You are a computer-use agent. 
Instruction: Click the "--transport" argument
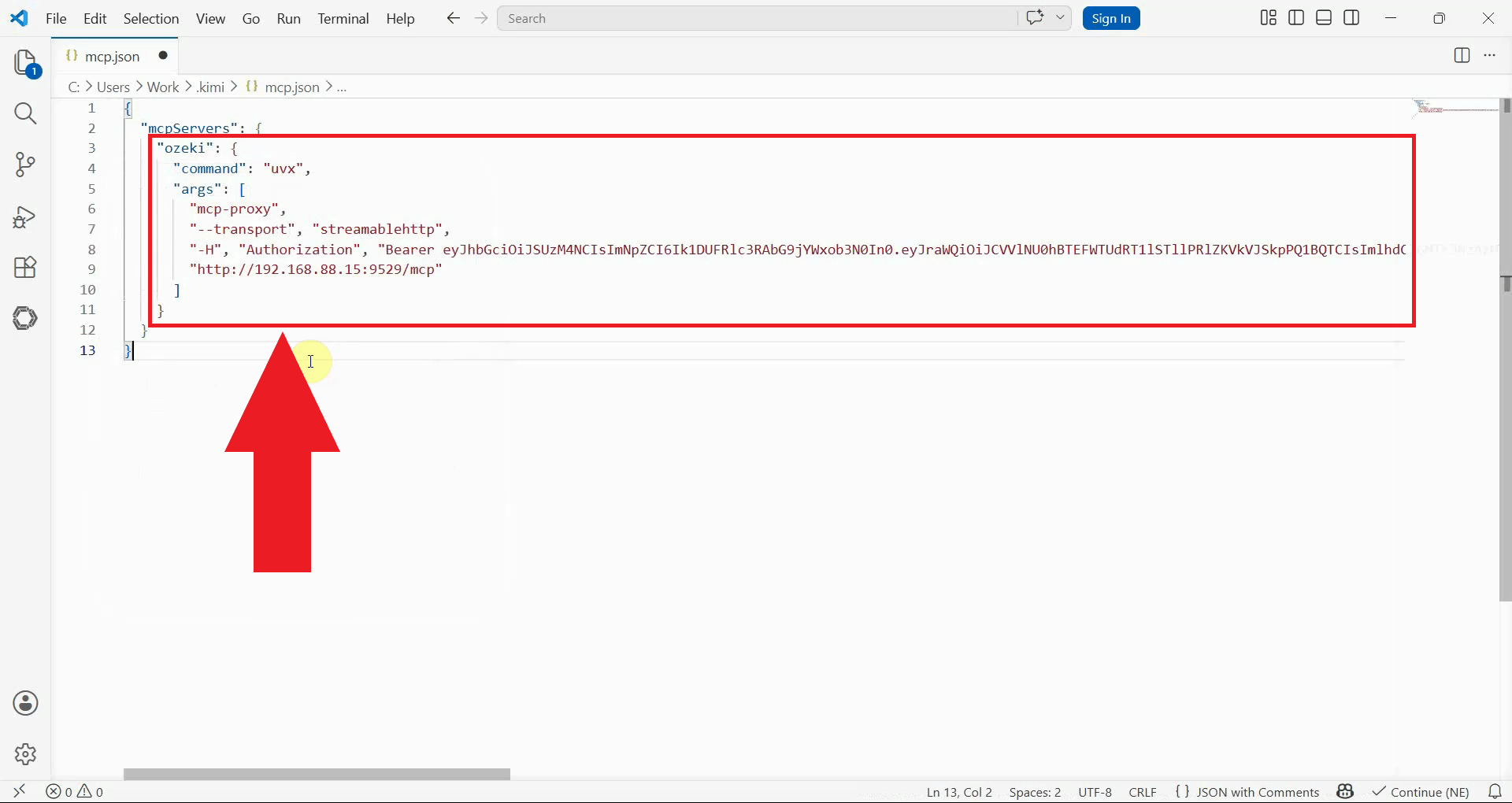click(243, 229)
